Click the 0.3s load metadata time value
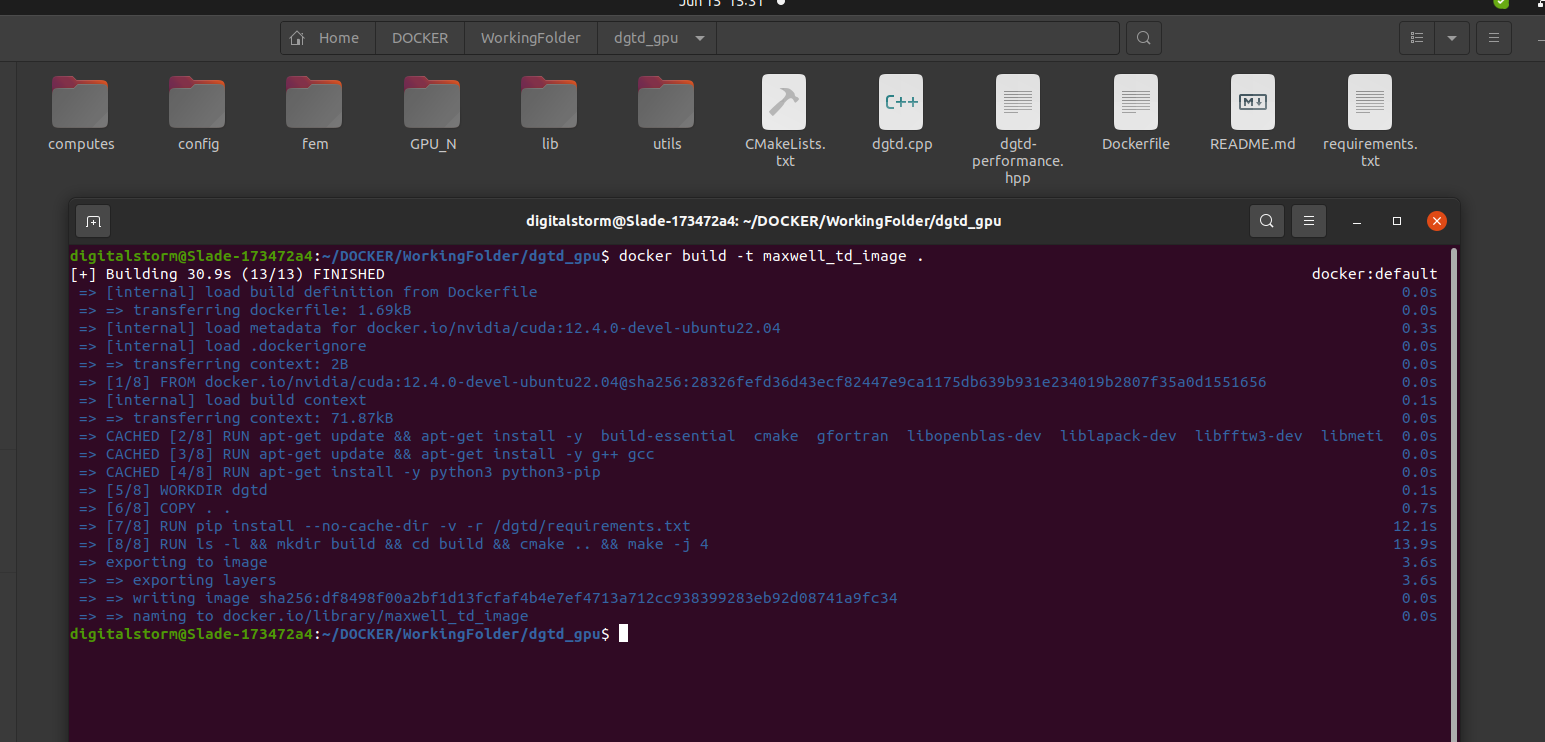1545x742 pixels. coord(1419,328)
